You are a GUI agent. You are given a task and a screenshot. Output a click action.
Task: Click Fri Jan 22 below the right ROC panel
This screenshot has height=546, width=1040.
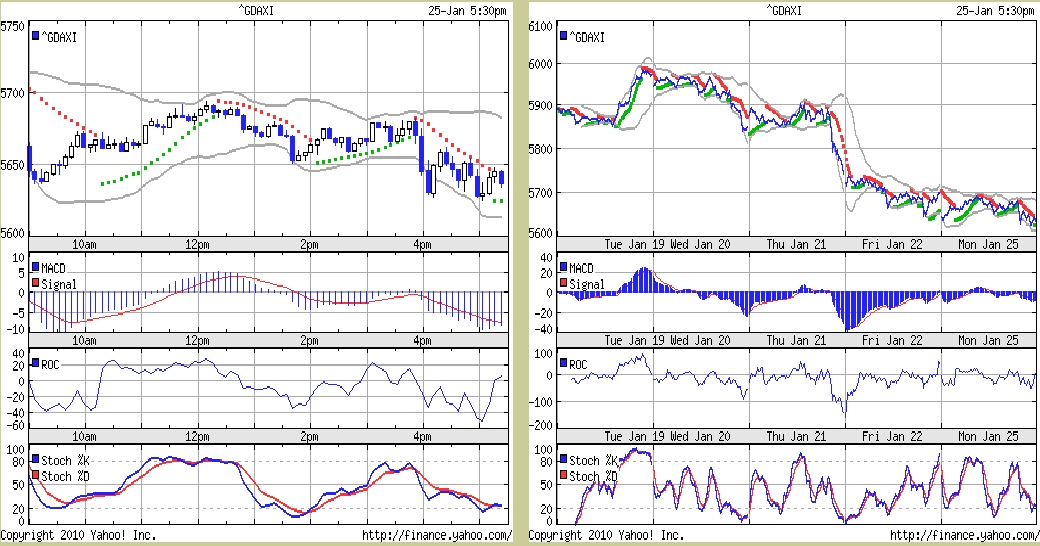pos(892,437)
